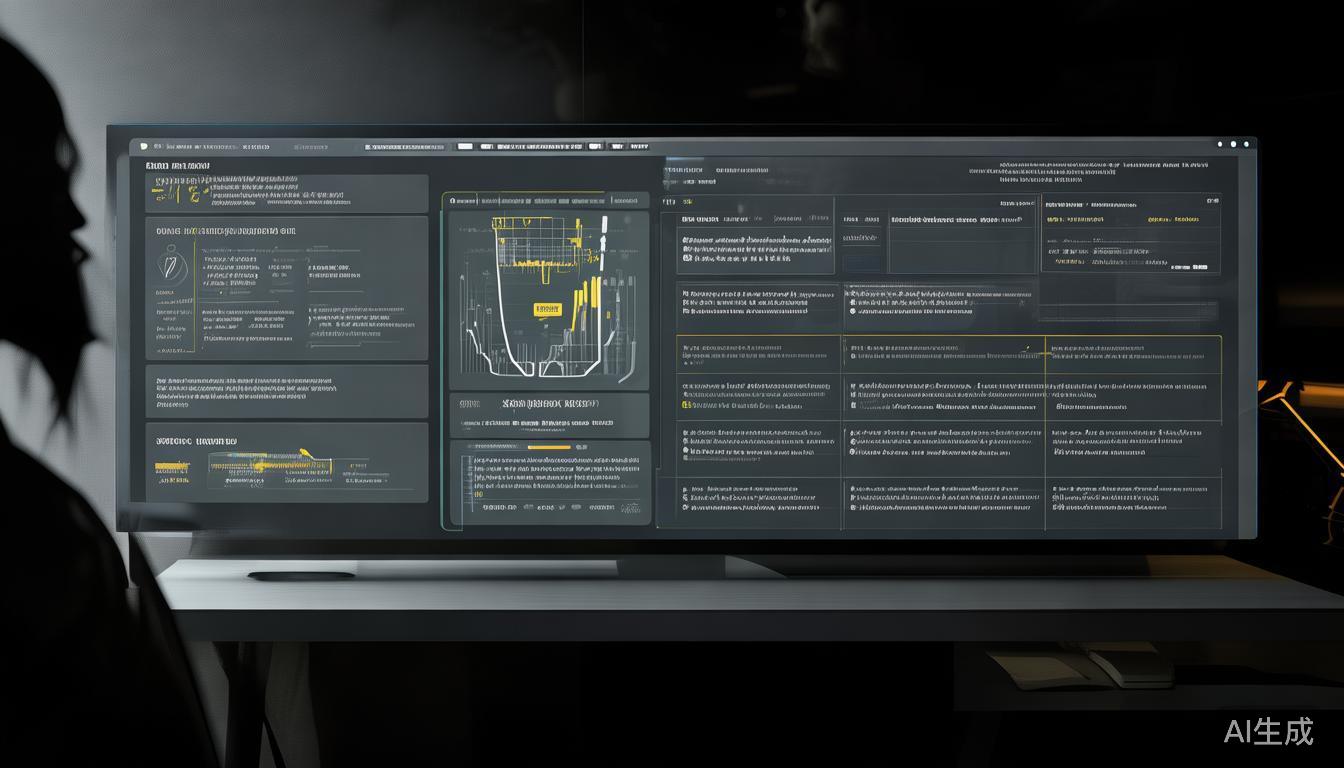Open the three-dot menu at window top-right
Screen dimensions: 1344x768
pyautogui.click(x=1232, y=144)
